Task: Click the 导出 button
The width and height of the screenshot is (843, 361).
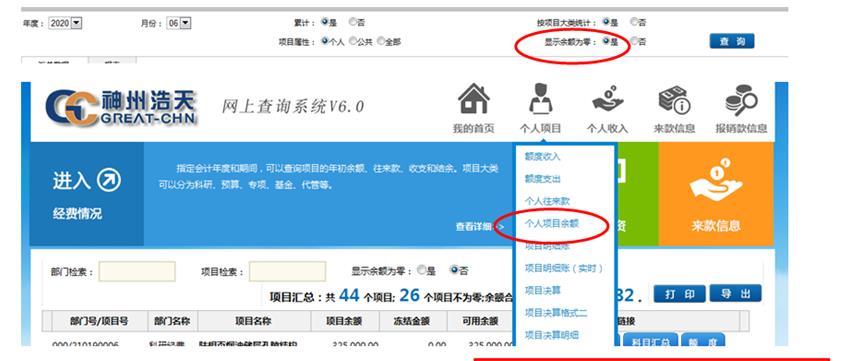Action: tap(735, 294)
